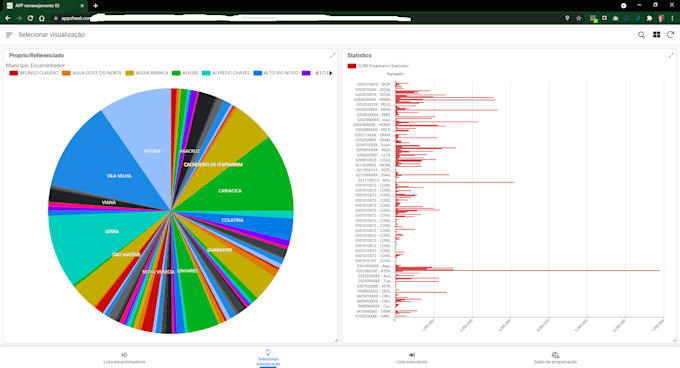This screenshot has height=368, width=680.
Task: Open a new browser tab
Action: tap(95, 6)
